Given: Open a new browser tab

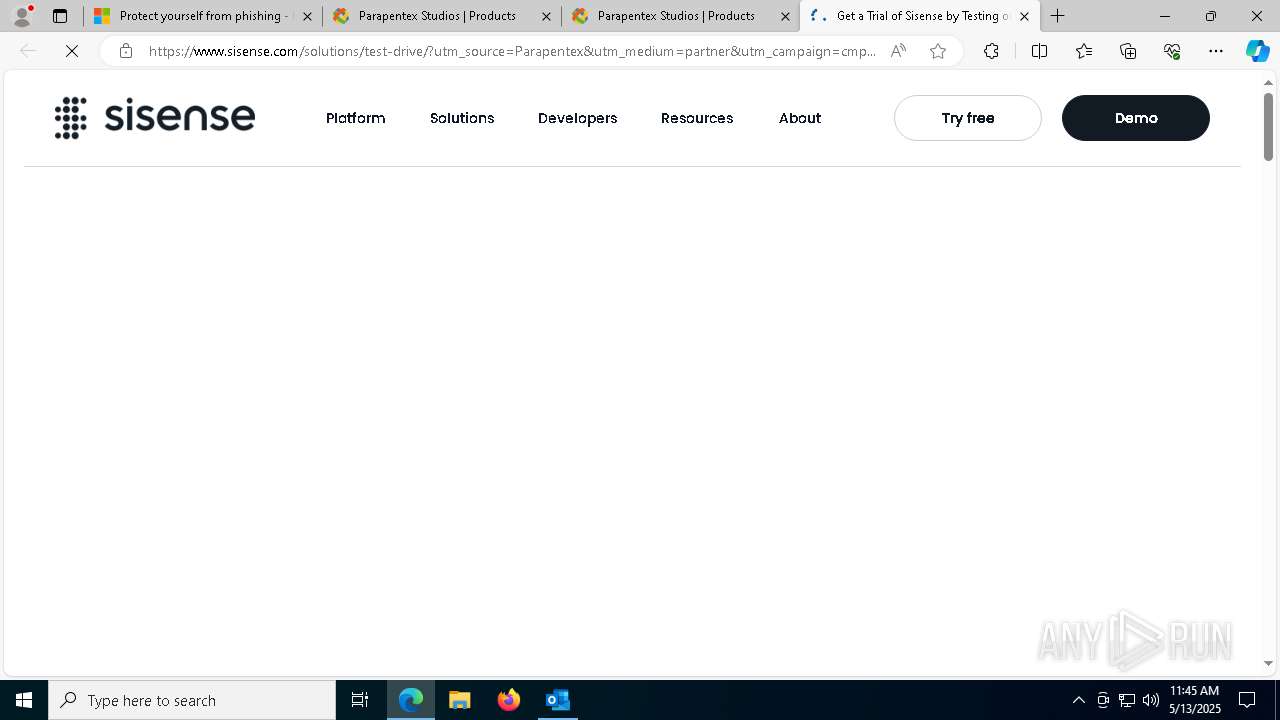Looking at the screenshot, I should tap(1057, 16).
